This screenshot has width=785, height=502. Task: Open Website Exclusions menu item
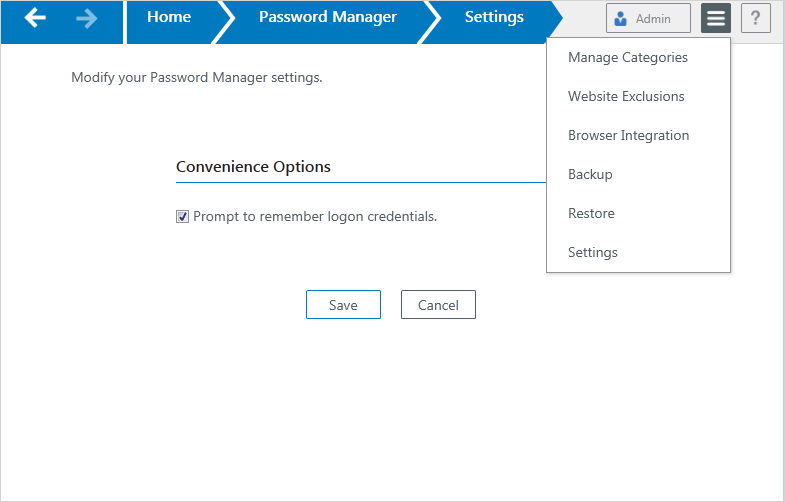[x=626, y=97]
